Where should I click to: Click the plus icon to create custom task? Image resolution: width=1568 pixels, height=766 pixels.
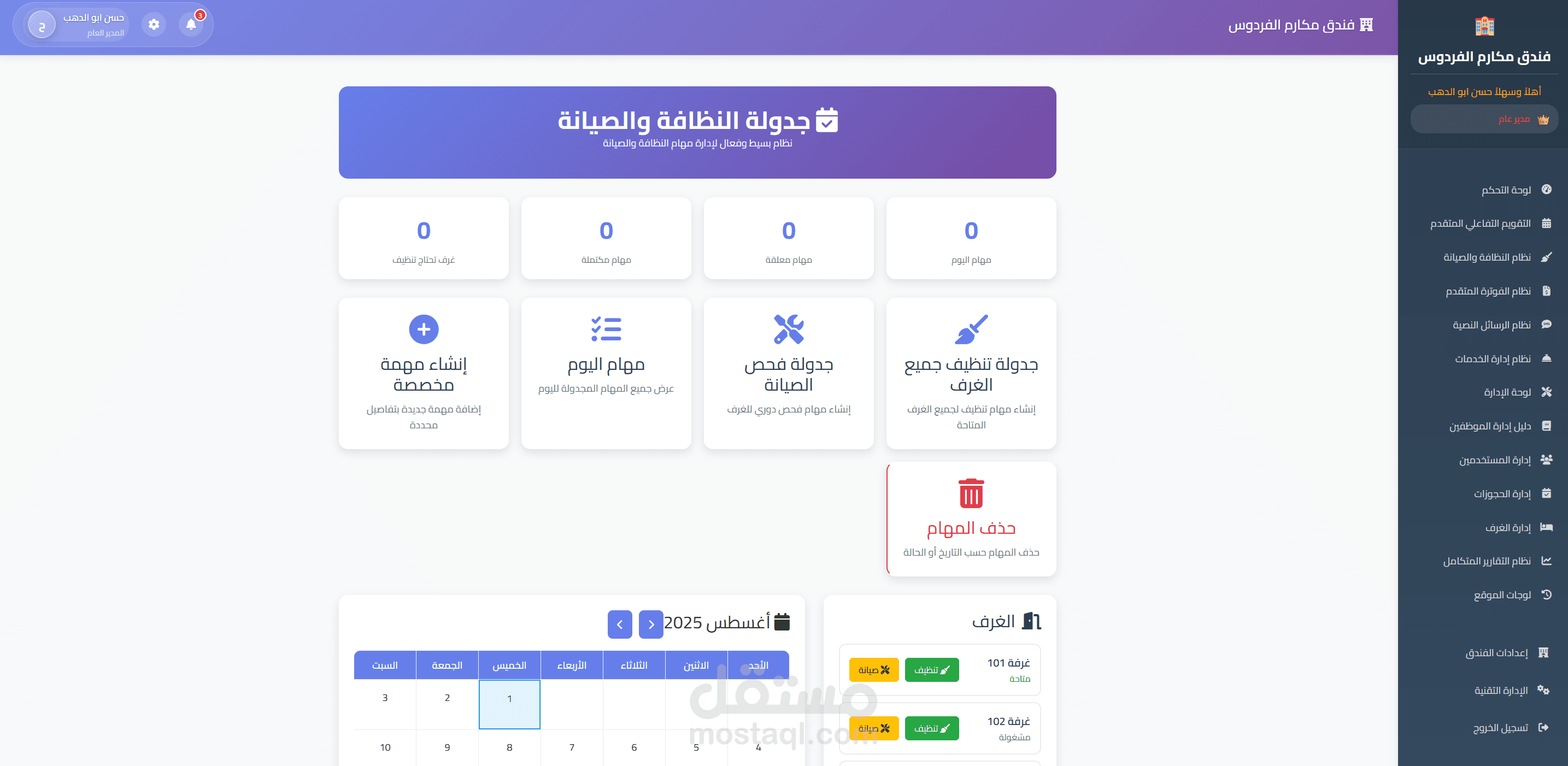(x=424, y=329)
